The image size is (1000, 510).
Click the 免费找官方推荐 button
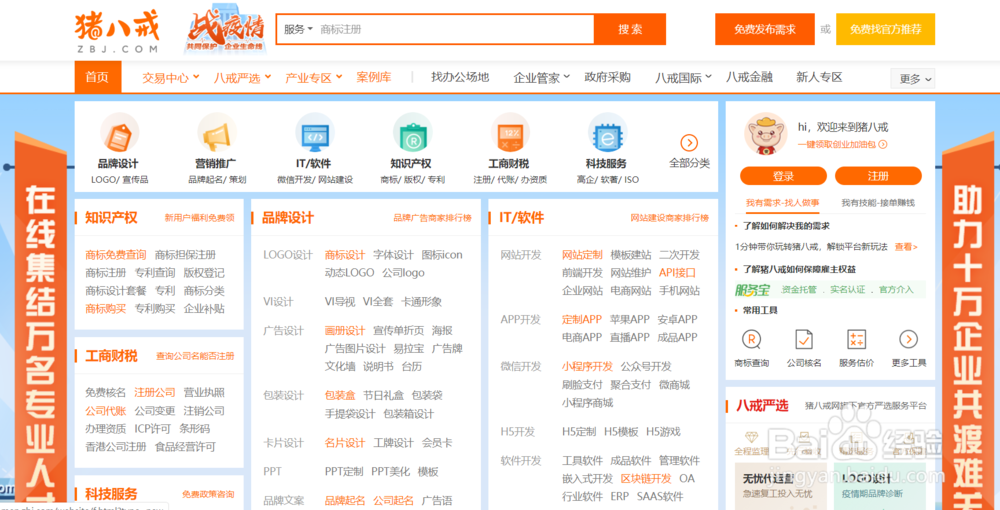pyautogui.click(x=886, y=29)
